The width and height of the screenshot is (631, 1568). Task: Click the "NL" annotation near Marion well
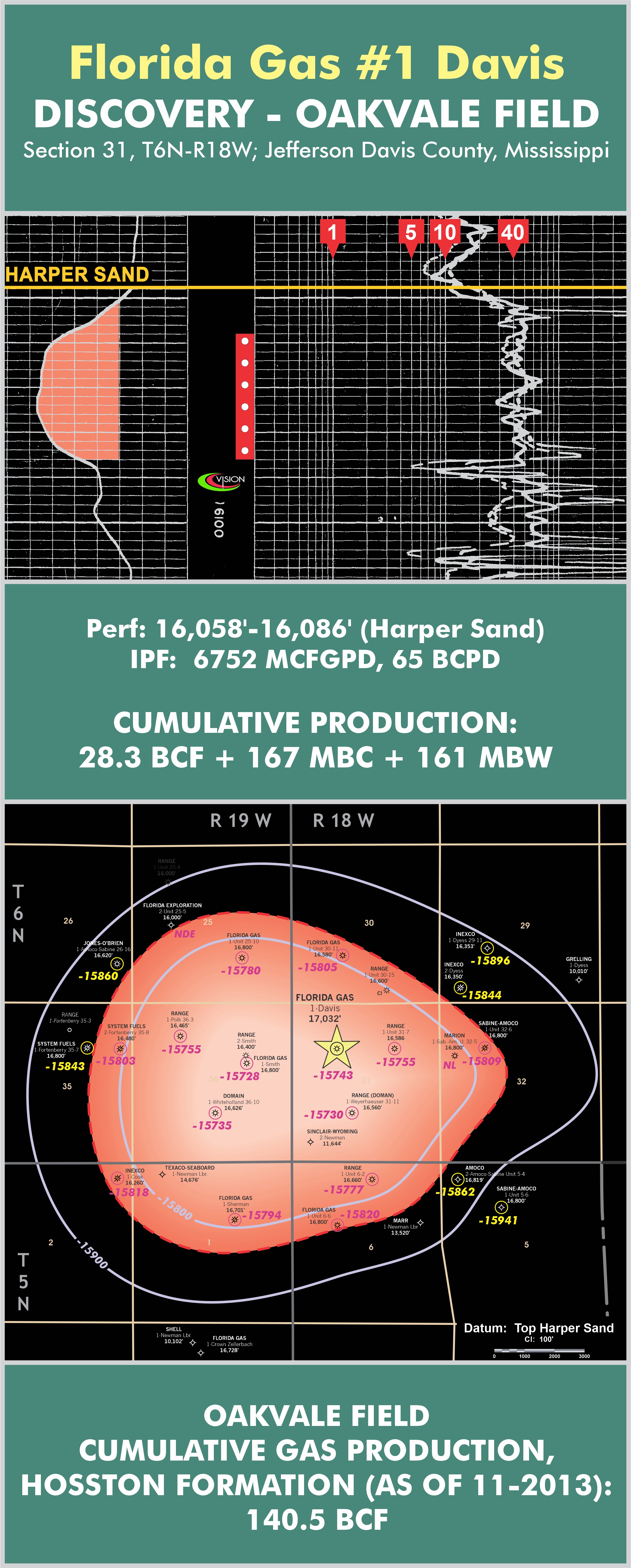click(x=450, y=1065)
